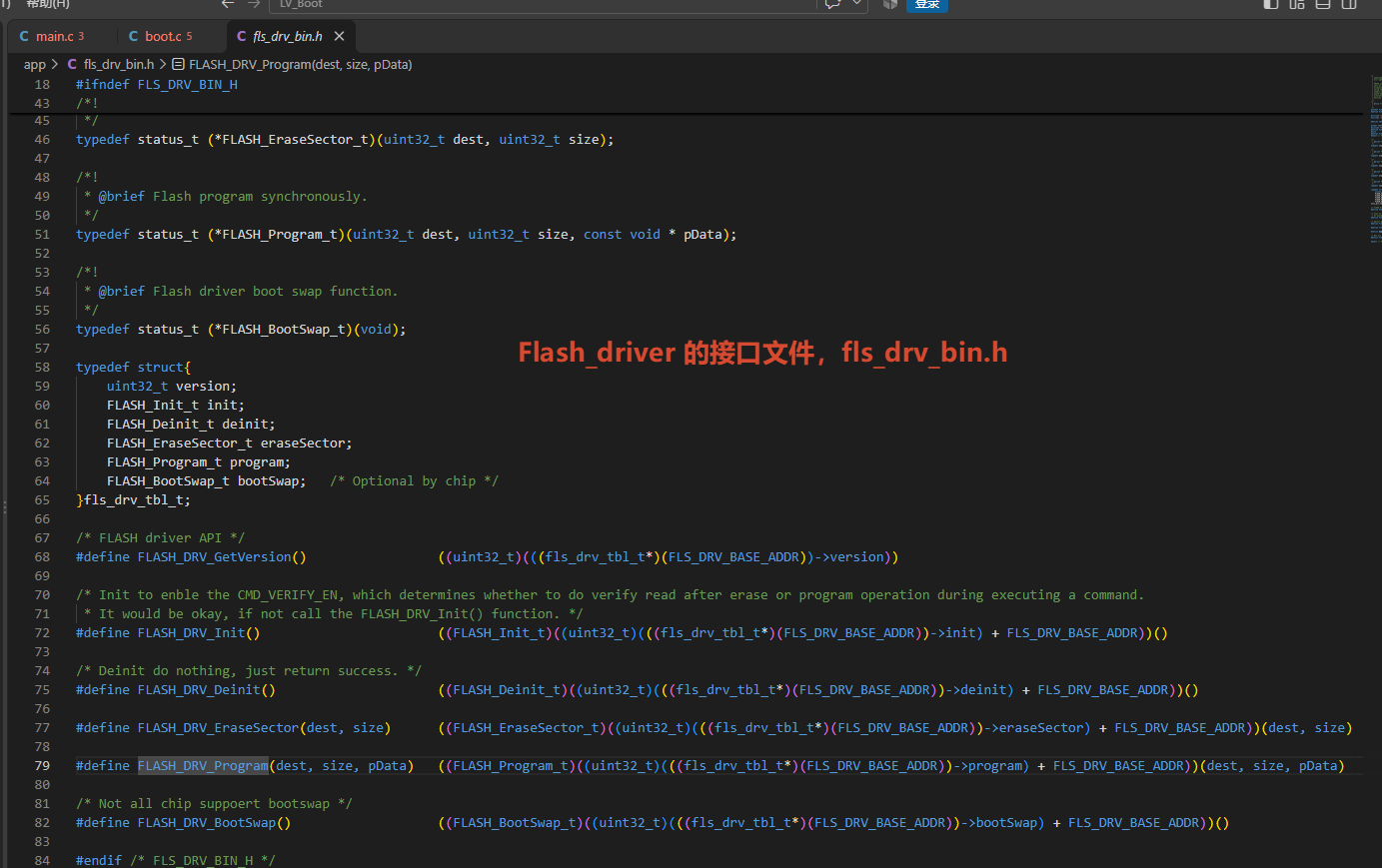Switch to the main.c tab
Image resolution: width=1382 pixels, height=868 pixels.
pos(60,36)
